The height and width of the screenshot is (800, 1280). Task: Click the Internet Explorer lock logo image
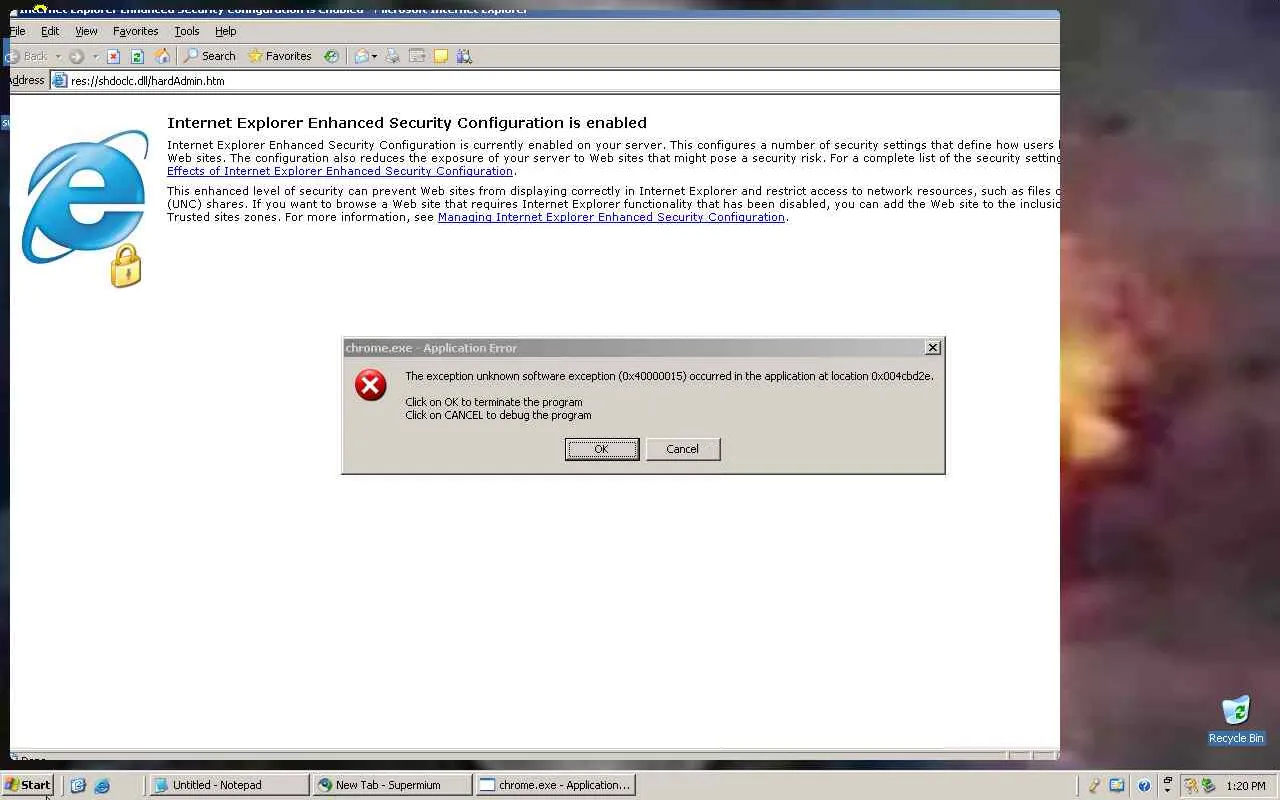[86, 208]
